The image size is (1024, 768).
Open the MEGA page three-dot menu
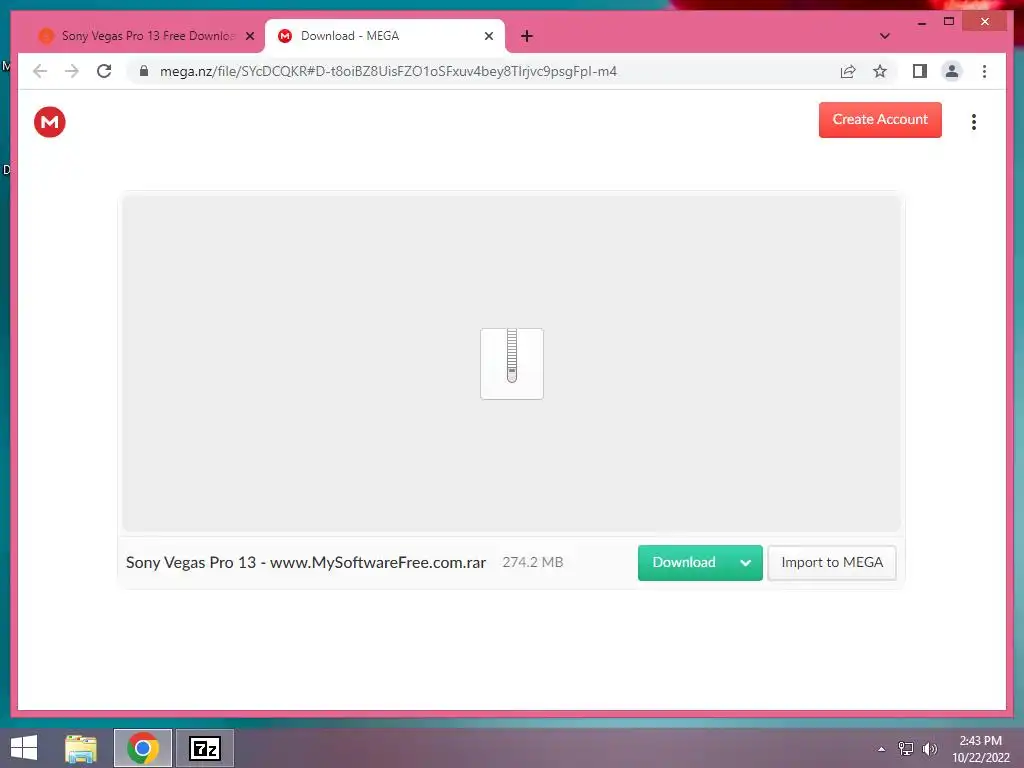[x=973, y=121]
